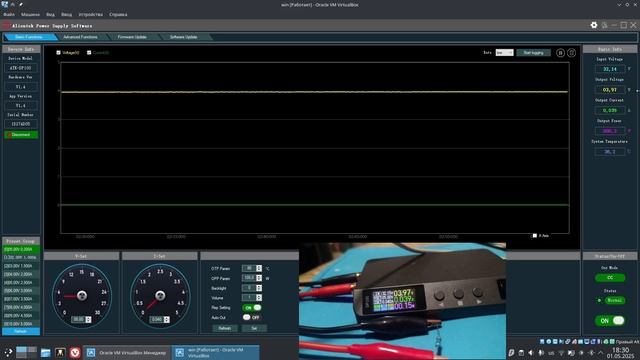Toggle the Voltage(V) series checkbox
Viewport: 640px width, 360px height.
pyautogui.click(x=58, y=53)
